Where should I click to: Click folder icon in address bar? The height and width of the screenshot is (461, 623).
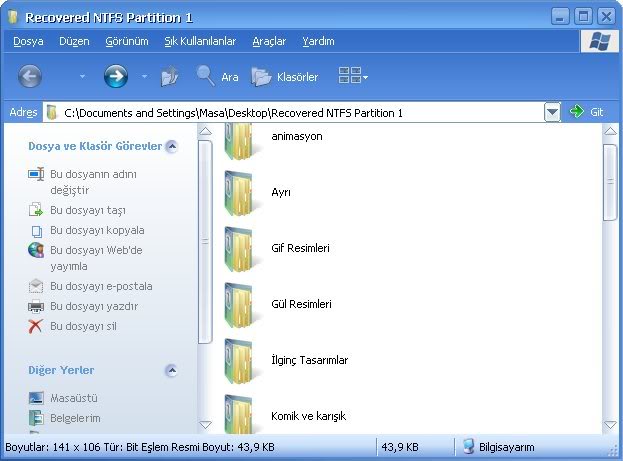click(x=51, y=112)
